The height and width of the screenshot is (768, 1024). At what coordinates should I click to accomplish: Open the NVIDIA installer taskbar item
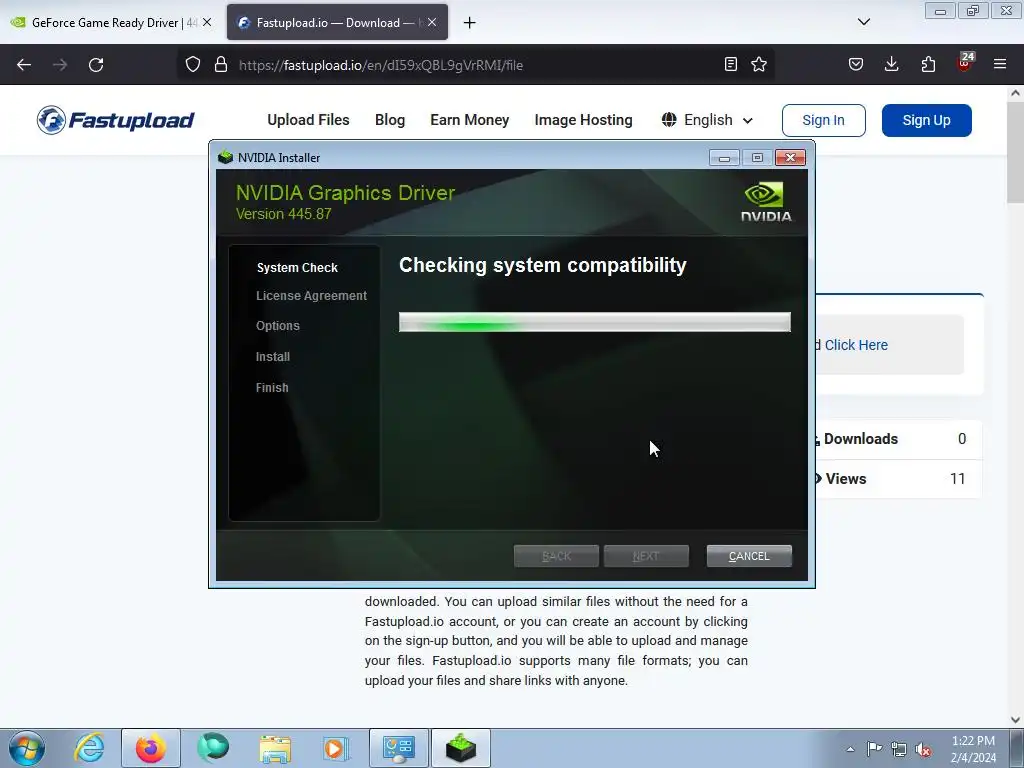point(460,748)
